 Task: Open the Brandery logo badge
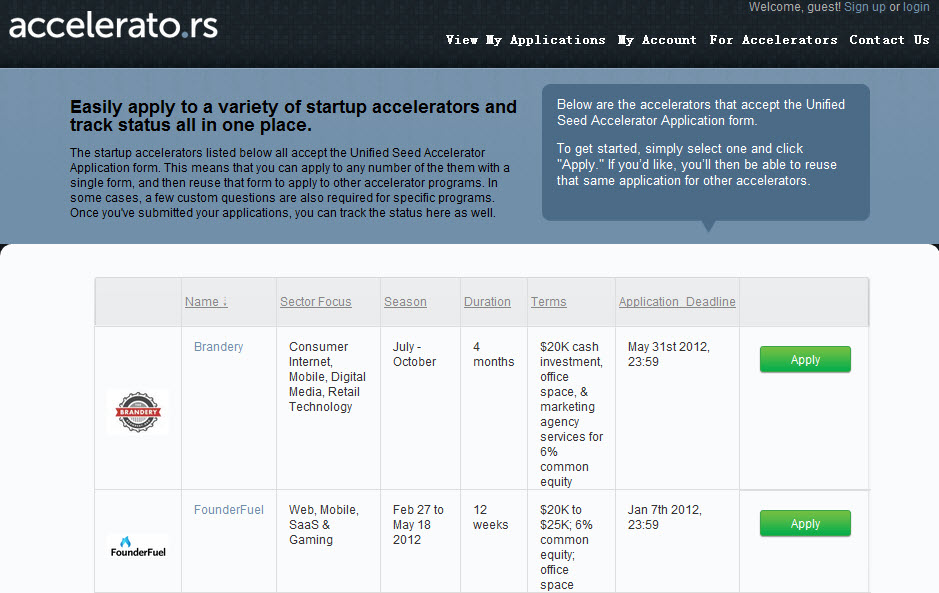coord(138,412)
